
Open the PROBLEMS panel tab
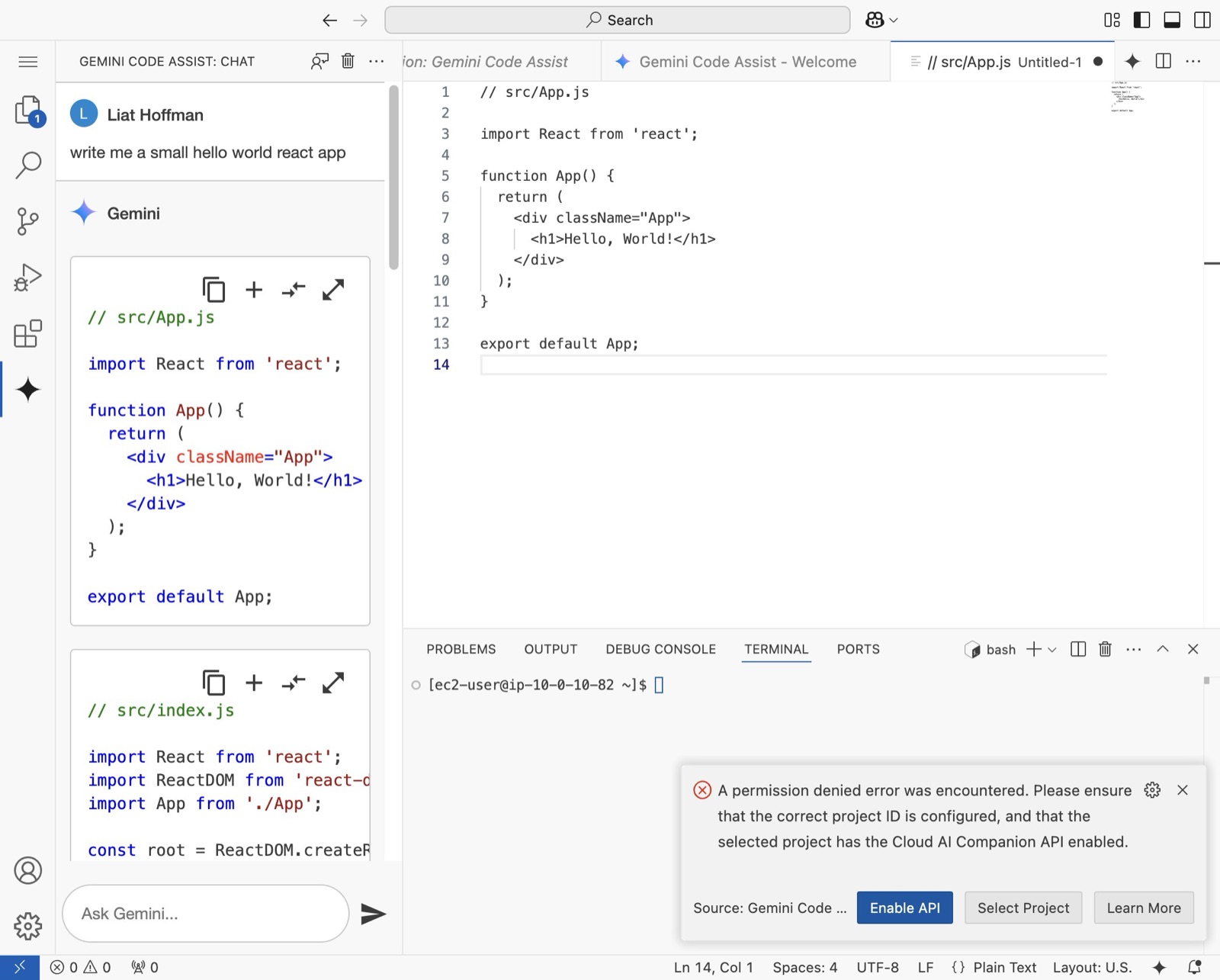click(461, 649)
